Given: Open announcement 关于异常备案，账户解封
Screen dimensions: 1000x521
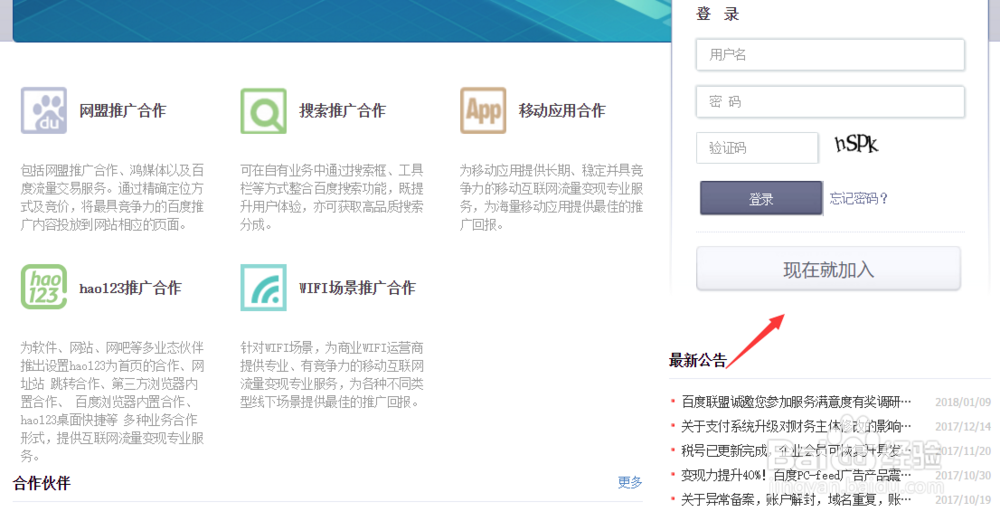Looking at the screenshot, I should 796,500.
